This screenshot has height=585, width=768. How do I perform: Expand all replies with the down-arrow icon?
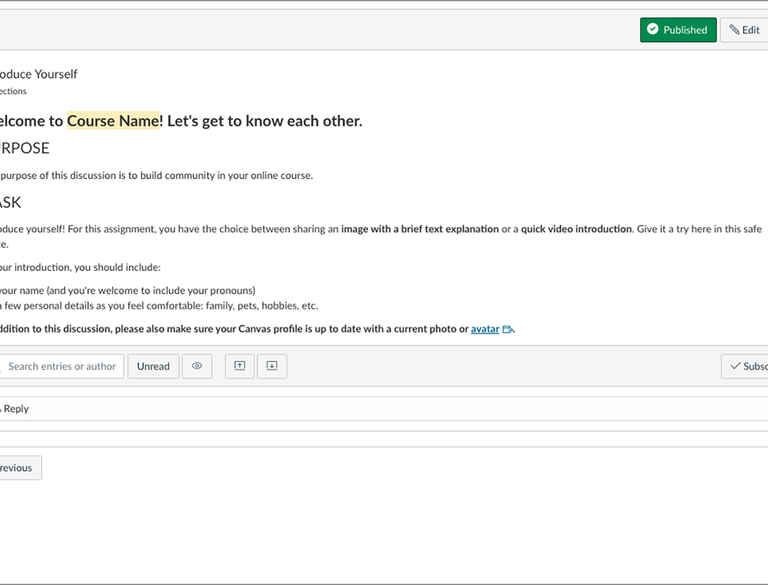point(272,366)
